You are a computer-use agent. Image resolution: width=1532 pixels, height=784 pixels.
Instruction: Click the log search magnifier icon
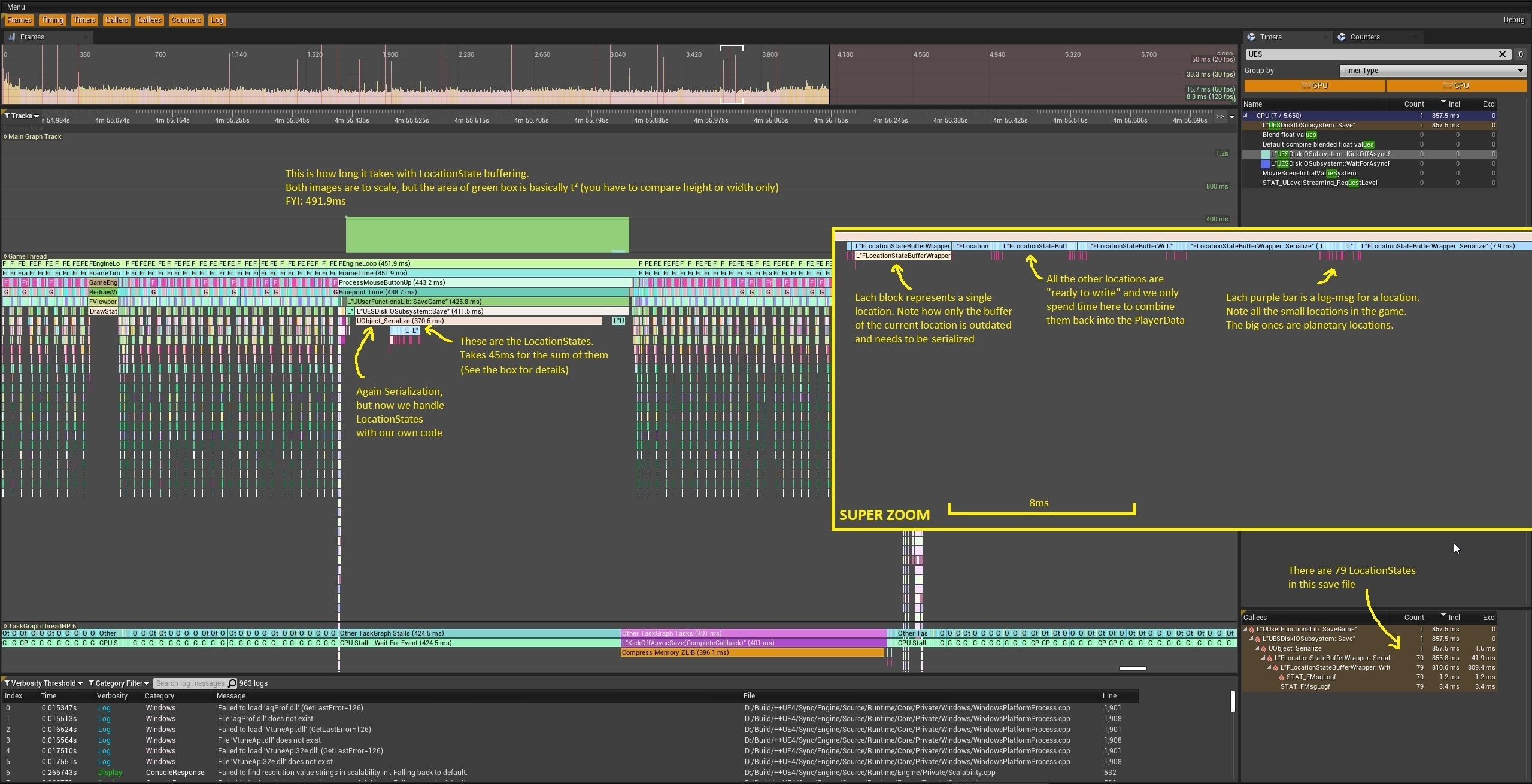[232, 683]
